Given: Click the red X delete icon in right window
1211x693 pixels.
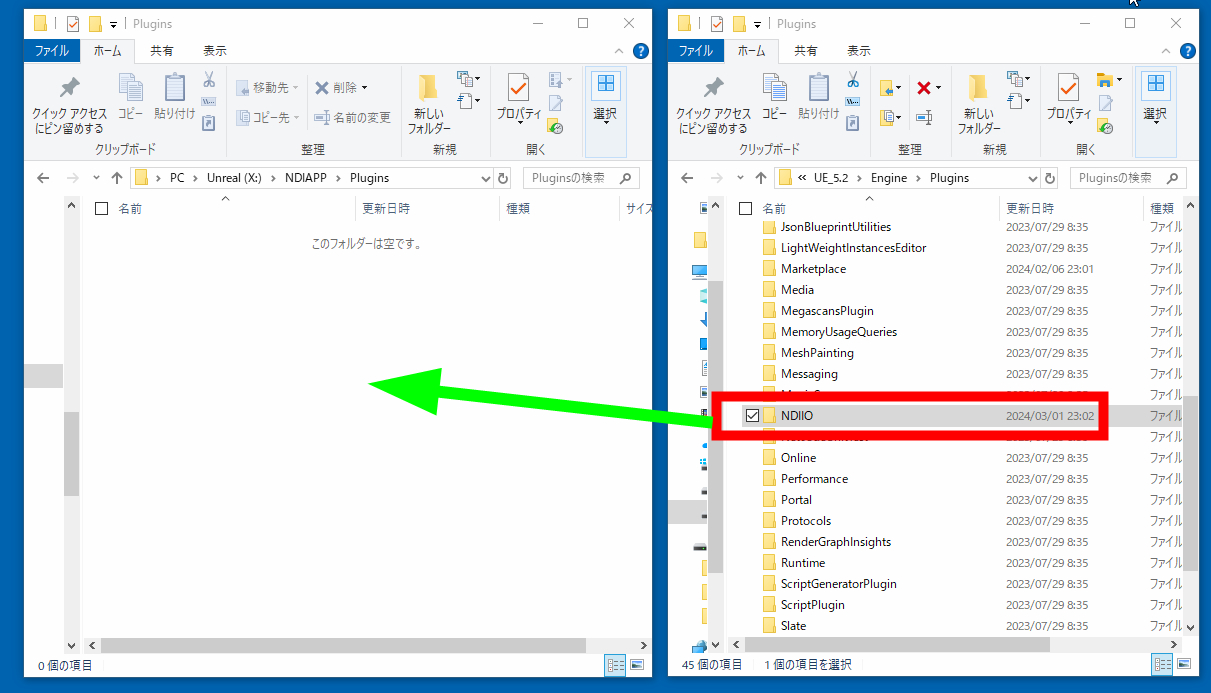Looking at the screenshot, I should [x=923, y=88].
